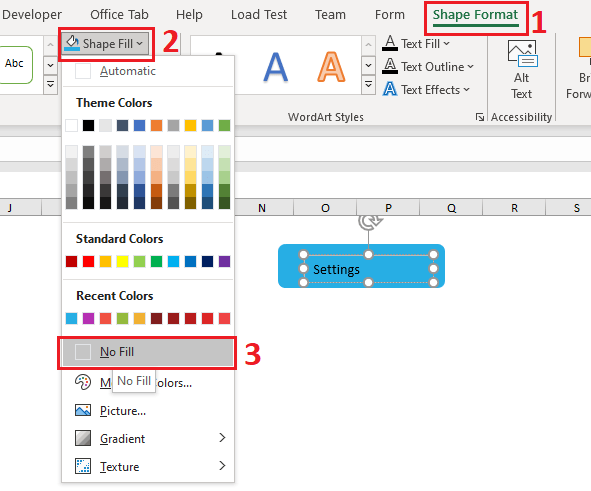The height and width of the screenshot is (491, 591).
Task: Select column O header
Action: 325,208
